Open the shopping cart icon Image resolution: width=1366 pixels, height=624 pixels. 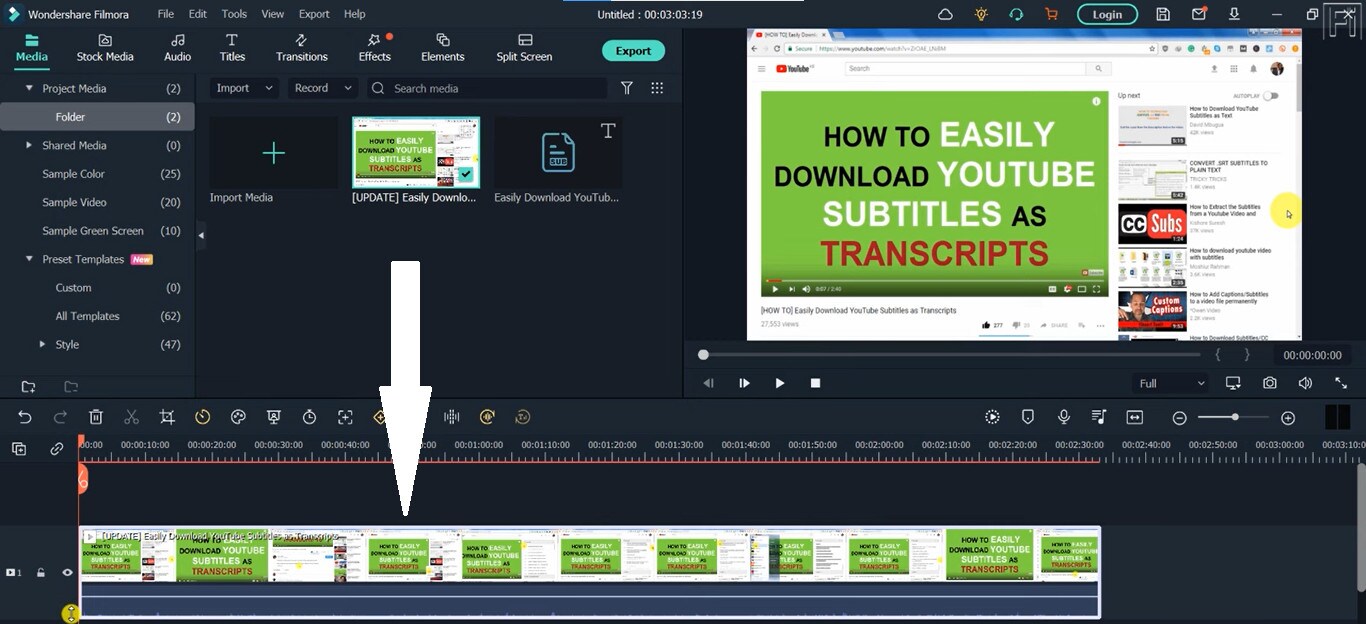pos(1051,14)
